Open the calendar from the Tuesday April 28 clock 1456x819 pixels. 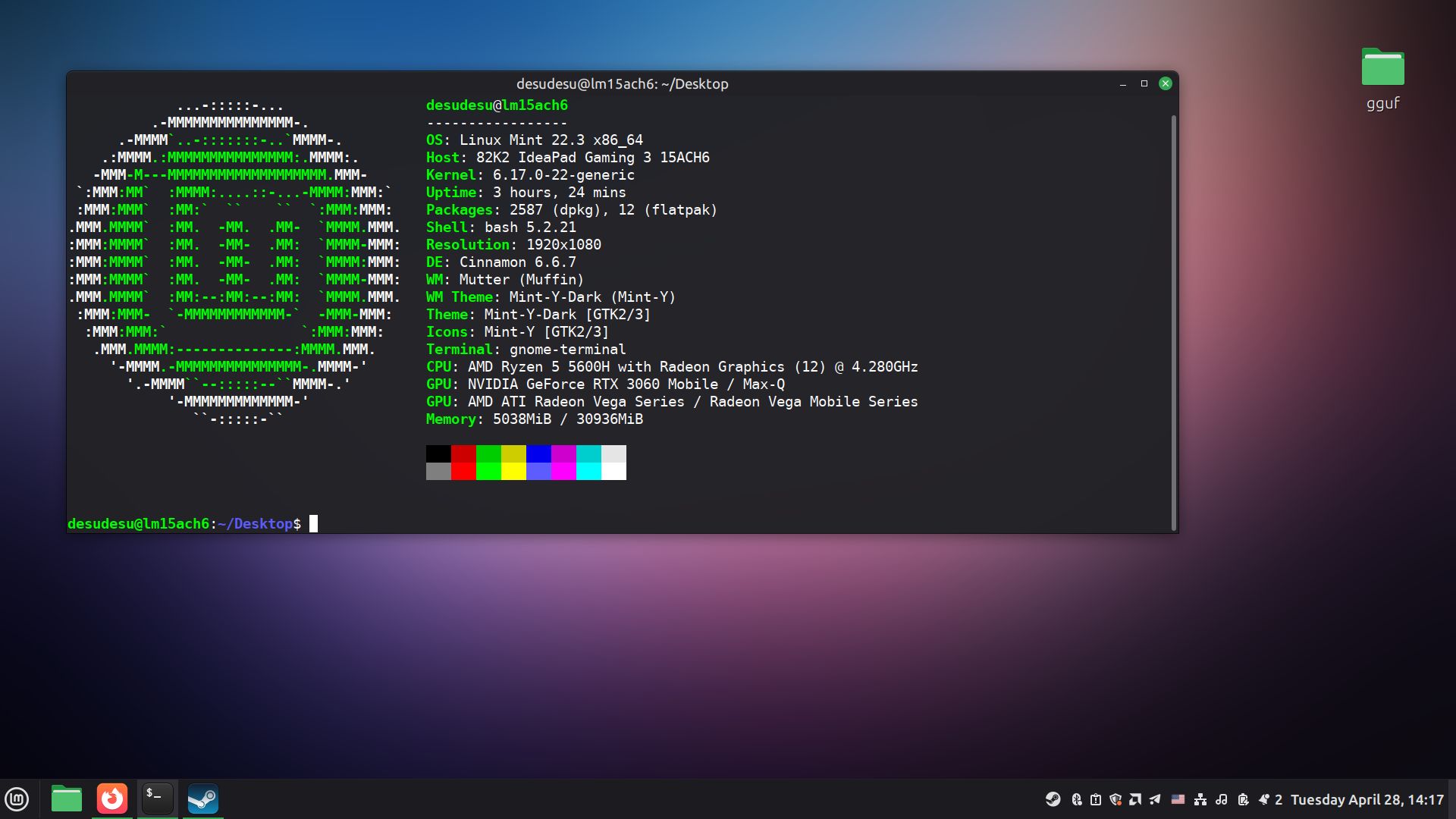click(1367, 799)
